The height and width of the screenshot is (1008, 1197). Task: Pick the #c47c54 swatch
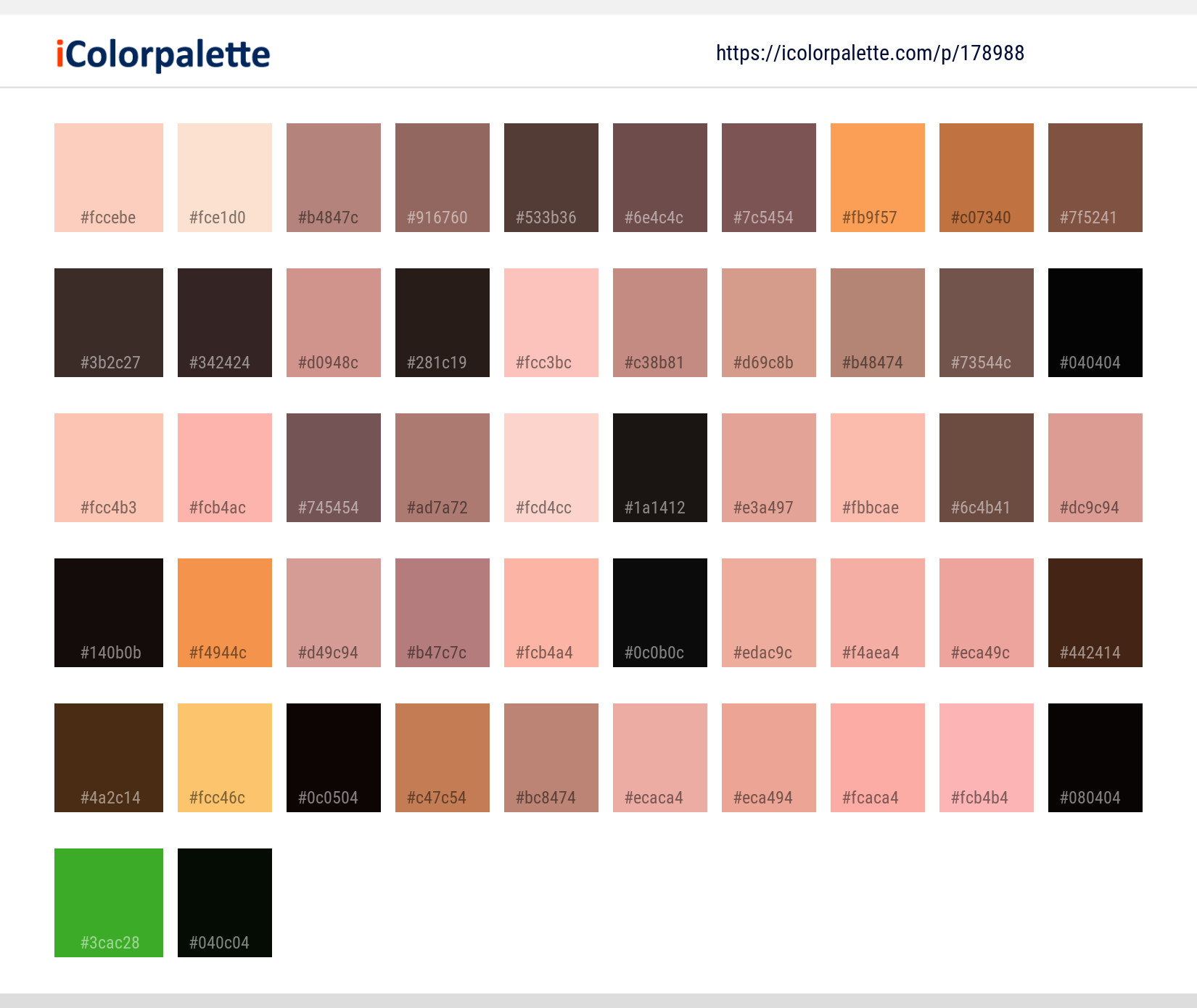(443, 758)
